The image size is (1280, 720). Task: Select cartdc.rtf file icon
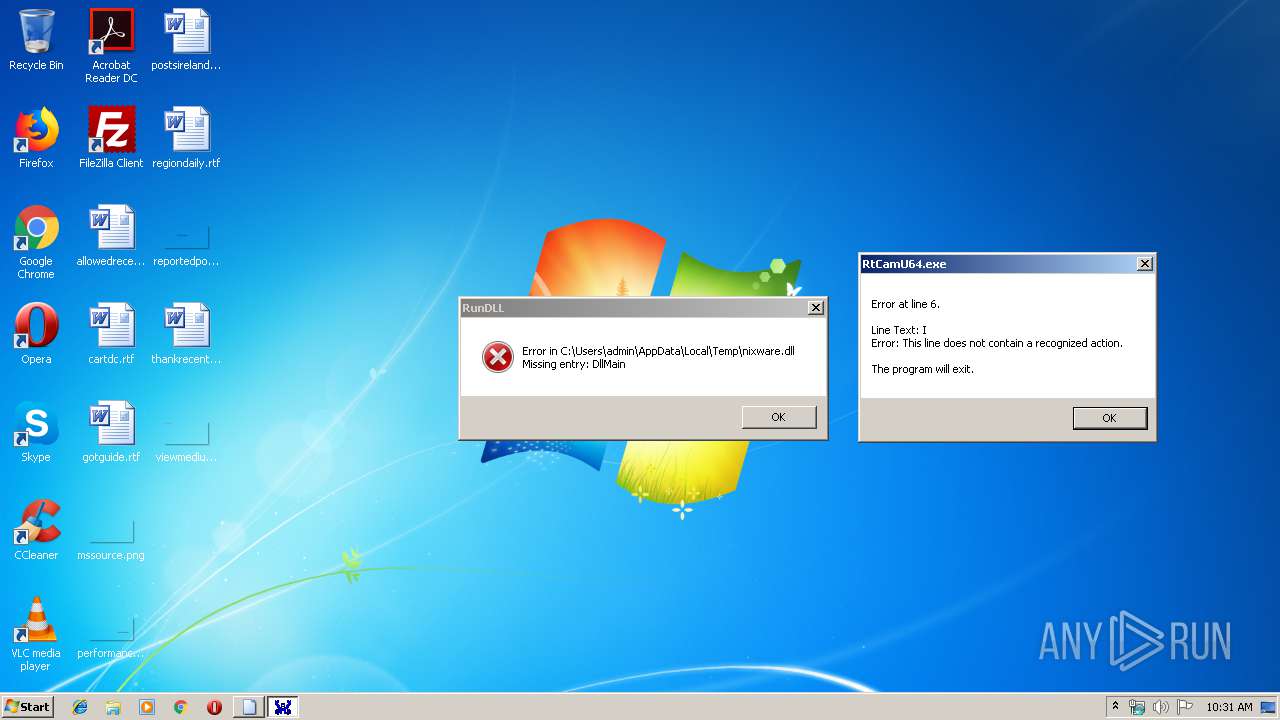click(111, 334)
